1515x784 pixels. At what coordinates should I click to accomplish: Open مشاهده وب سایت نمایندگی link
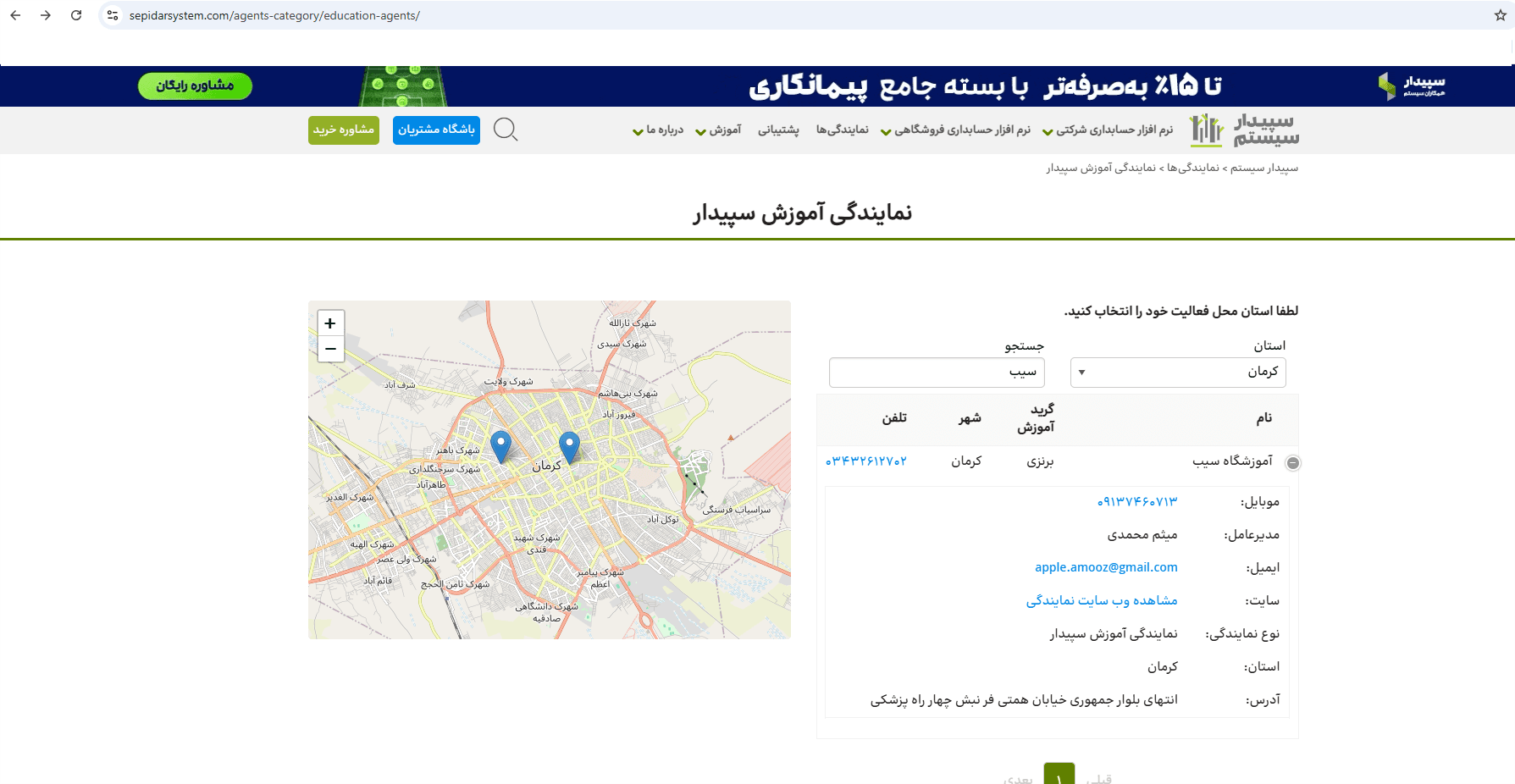click(1102, 600)
